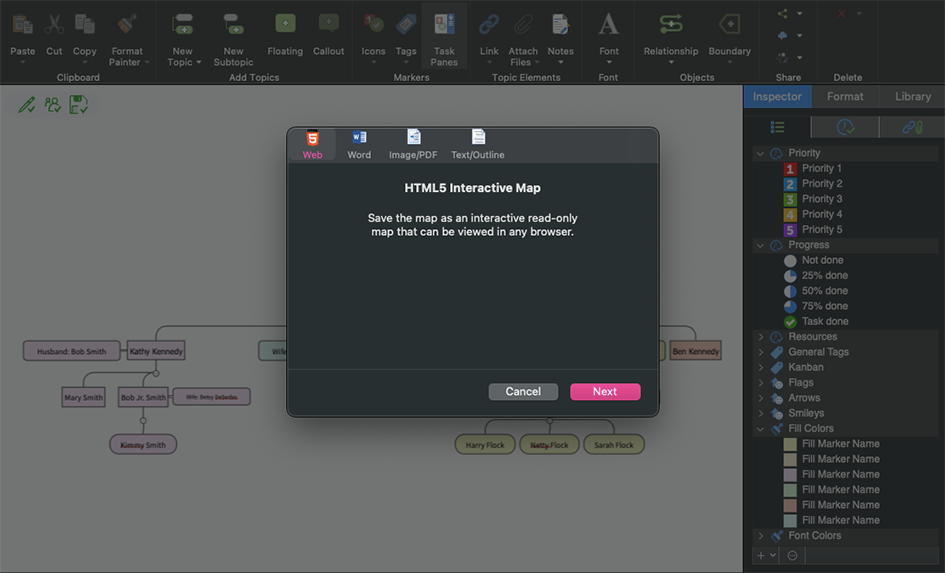Expand the Arrows group
Viewport: 945px width, 573px height.
[x=761, y=398]
